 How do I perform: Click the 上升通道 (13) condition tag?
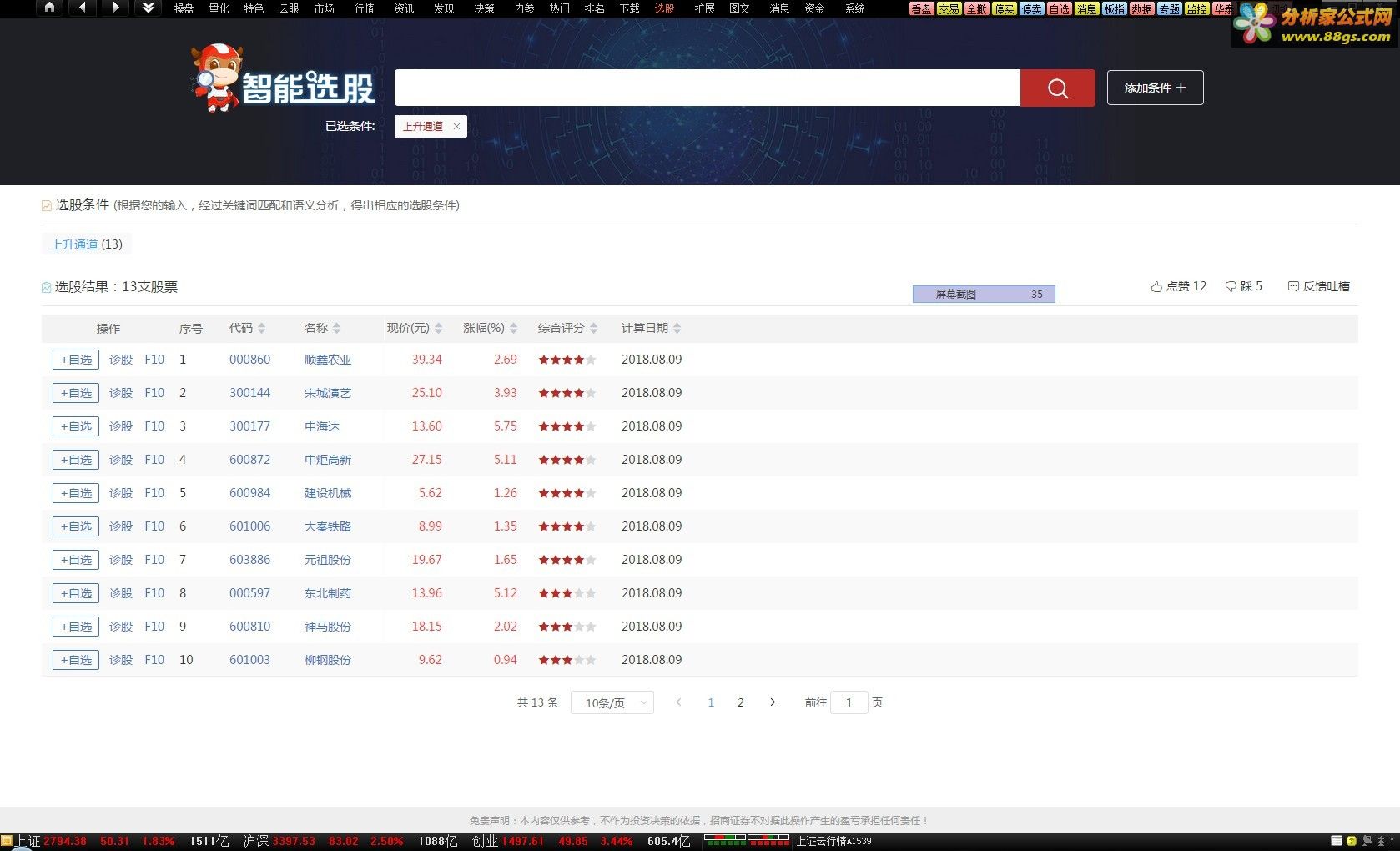[87, 244]
